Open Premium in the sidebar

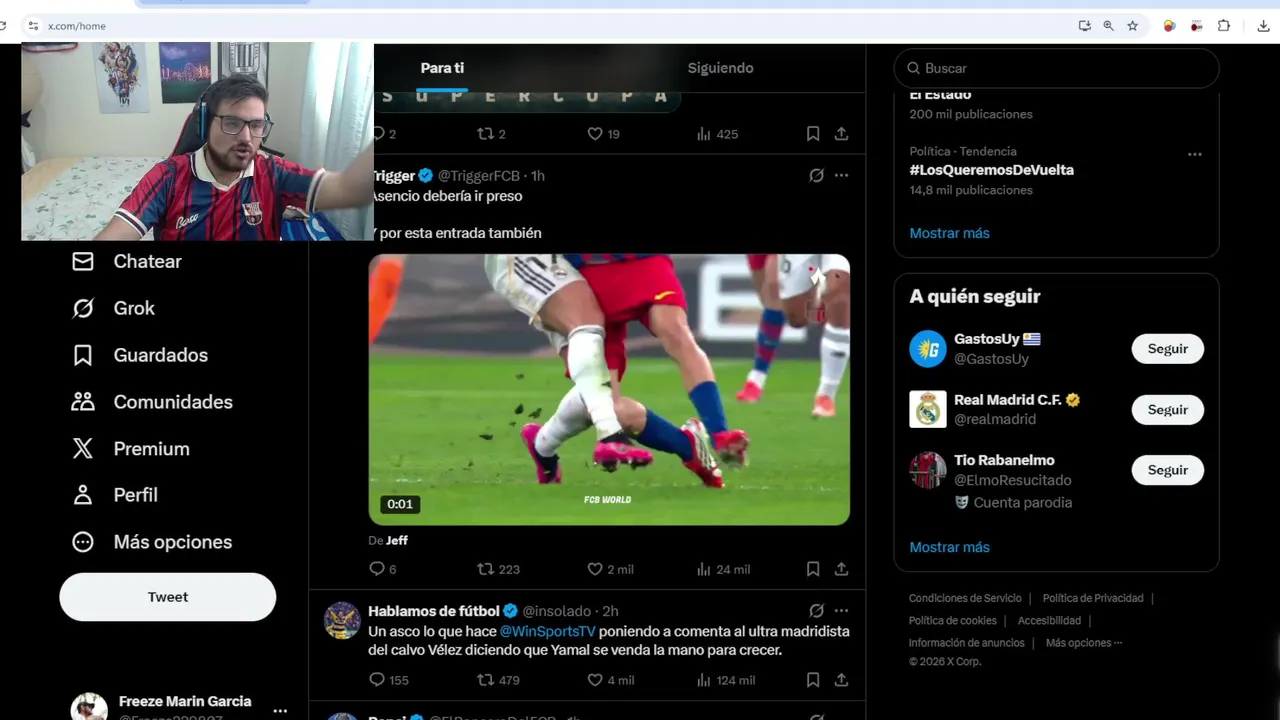(130, 449)
